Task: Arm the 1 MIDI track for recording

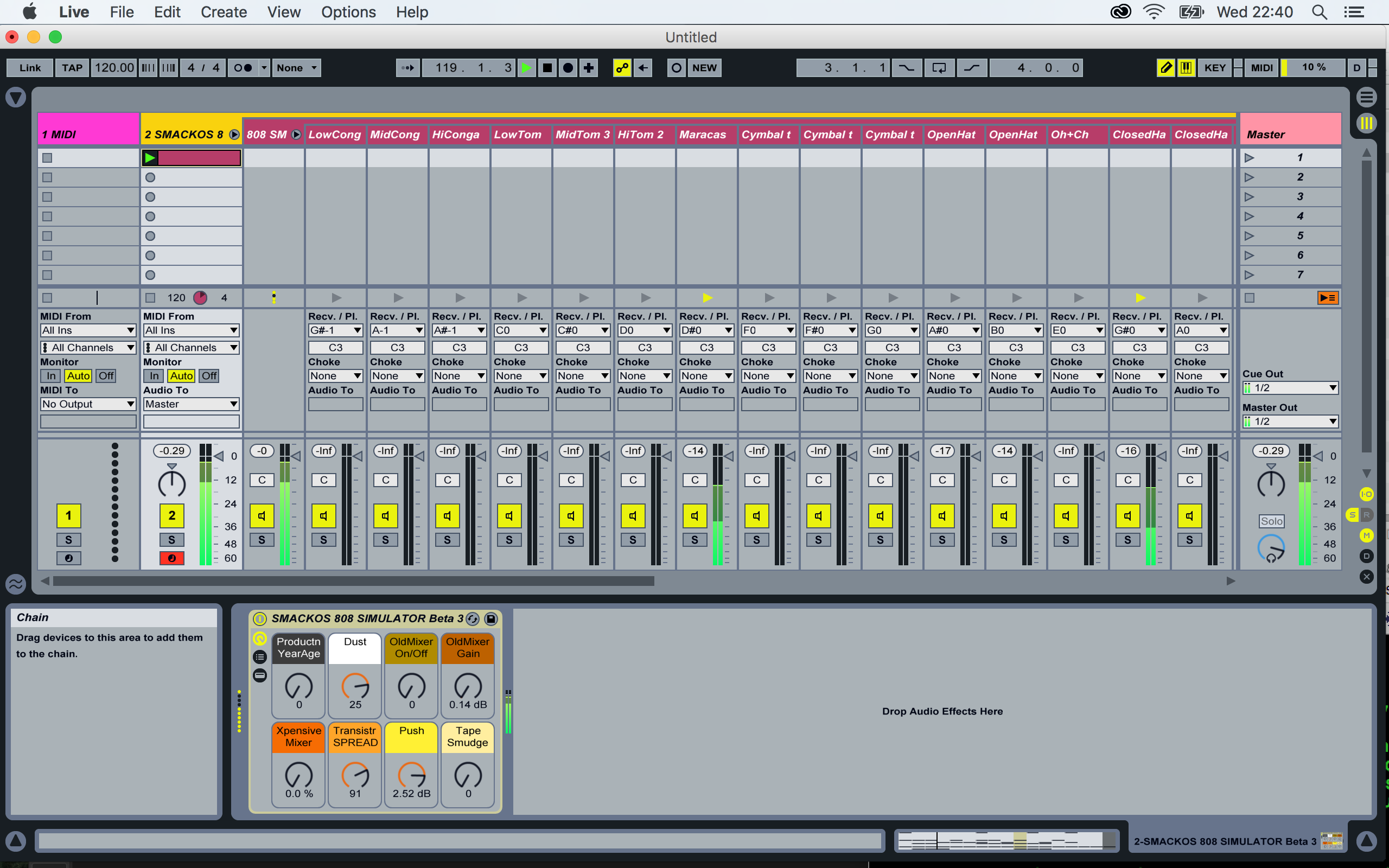Action: coord(68,558)
